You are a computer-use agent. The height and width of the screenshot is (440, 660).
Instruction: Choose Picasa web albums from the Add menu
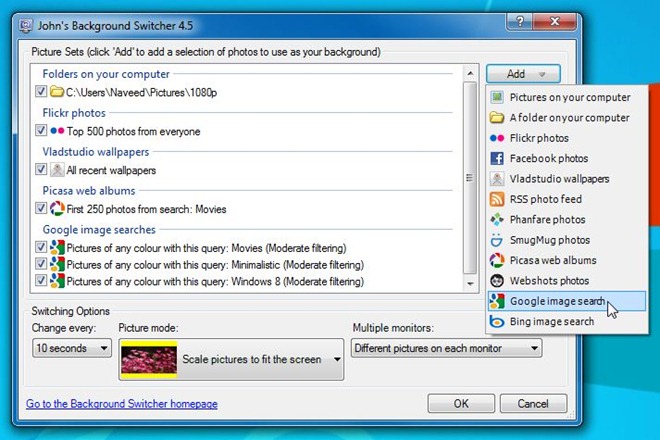click(x=567, y=260)
